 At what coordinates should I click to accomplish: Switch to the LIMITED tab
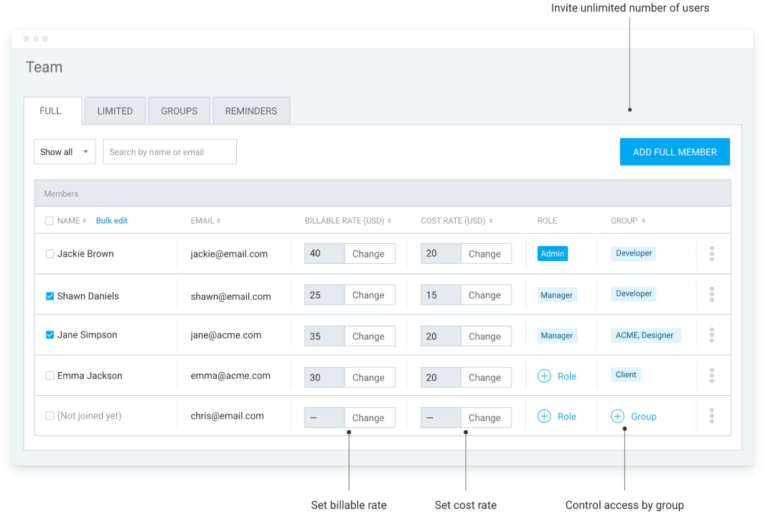point(115,111)
